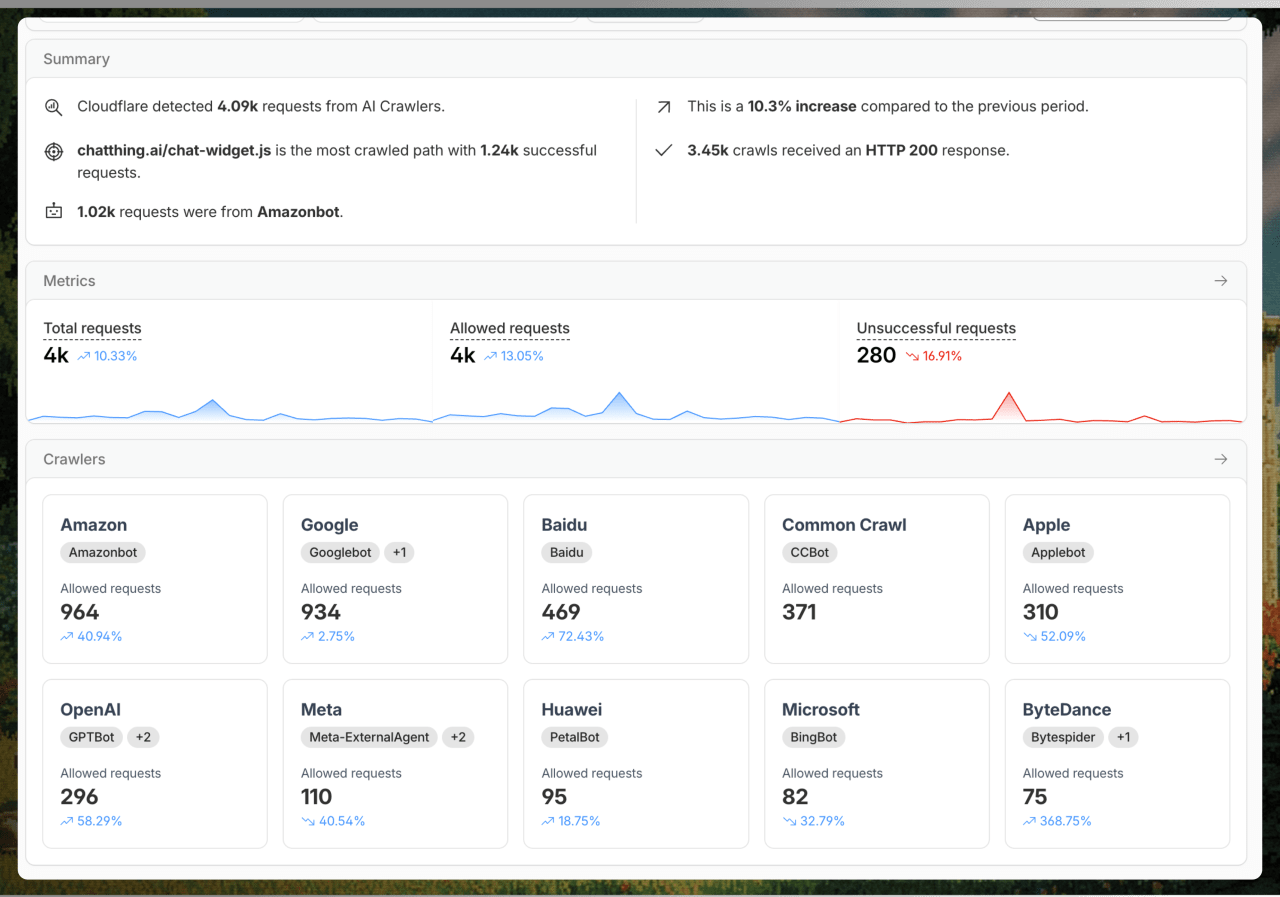Click the trend icon beside 58.29% on OpenAI
The width and height of the screenshot is (1280, 897).
(67, 821)
